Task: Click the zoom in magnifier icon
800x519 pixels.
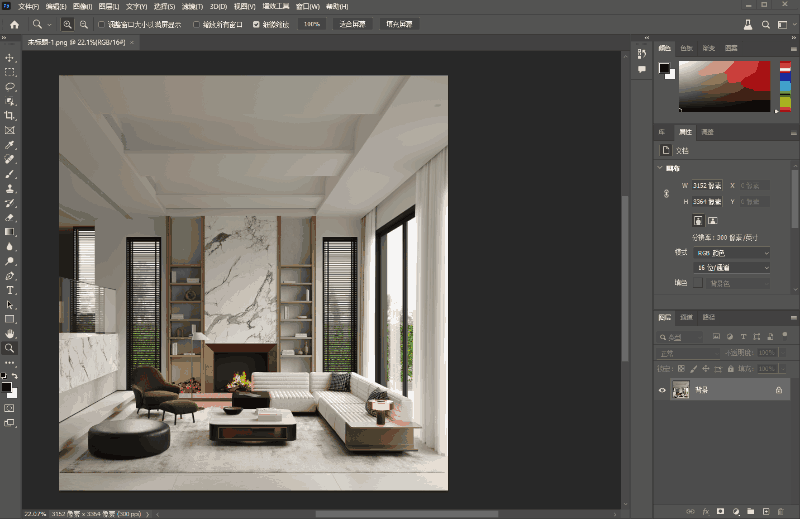Action: click(67, 23)
